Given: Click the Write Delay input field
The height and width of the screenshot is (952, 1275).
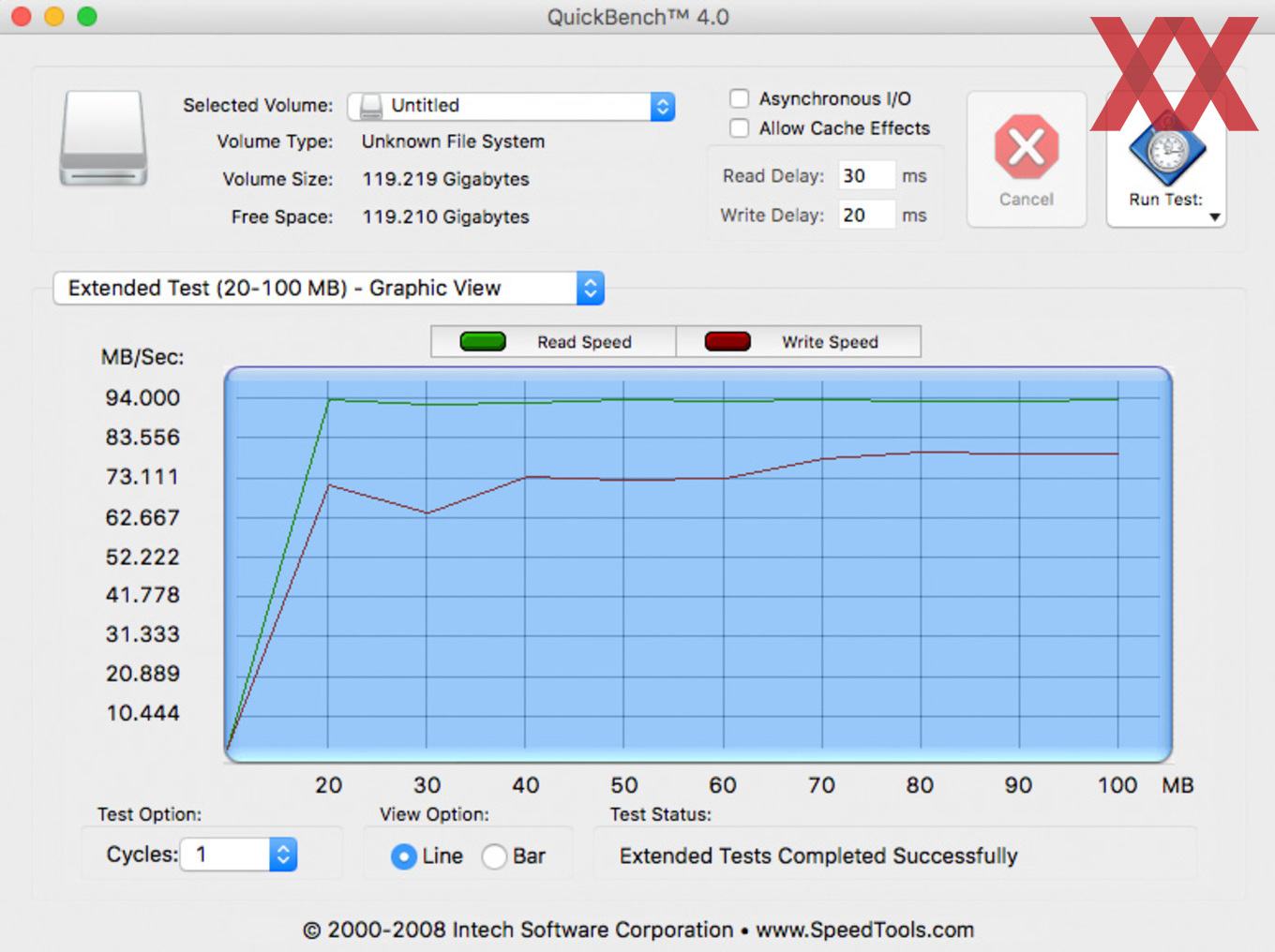Looking at the screenshot, I should click(866, 215).
